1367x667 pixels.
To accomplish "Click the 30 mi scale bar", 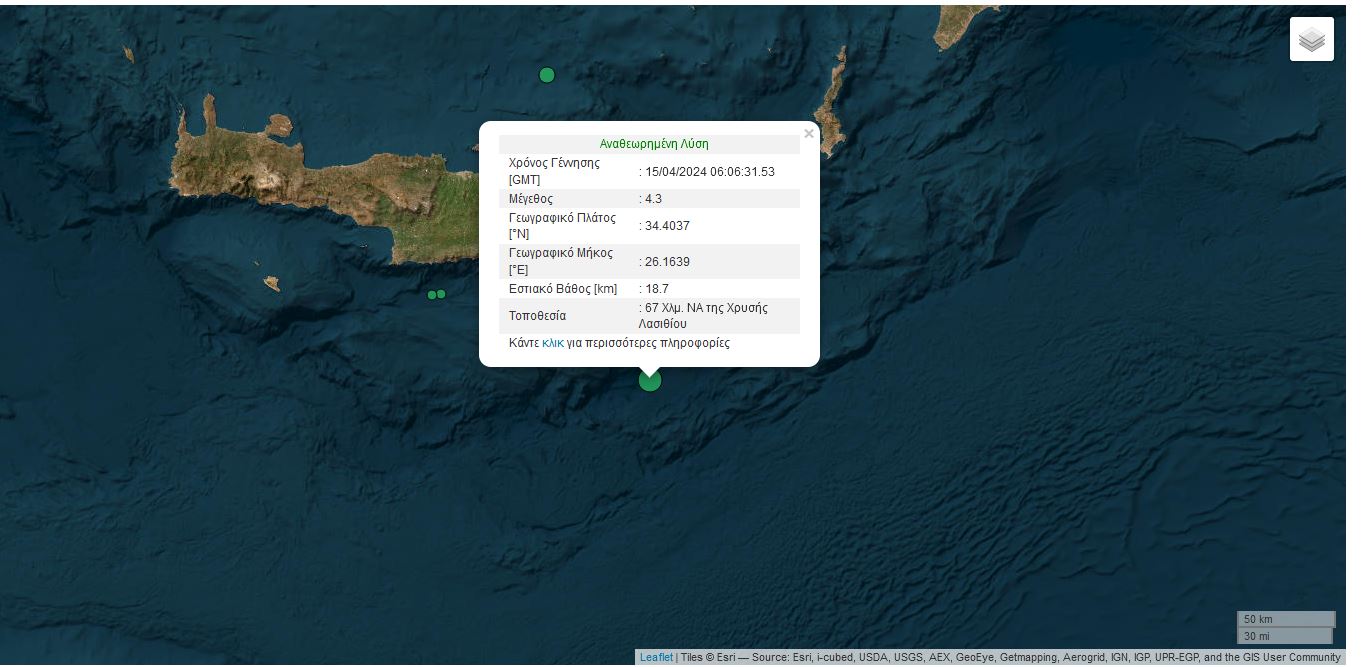I will [x=1284, y=636].
